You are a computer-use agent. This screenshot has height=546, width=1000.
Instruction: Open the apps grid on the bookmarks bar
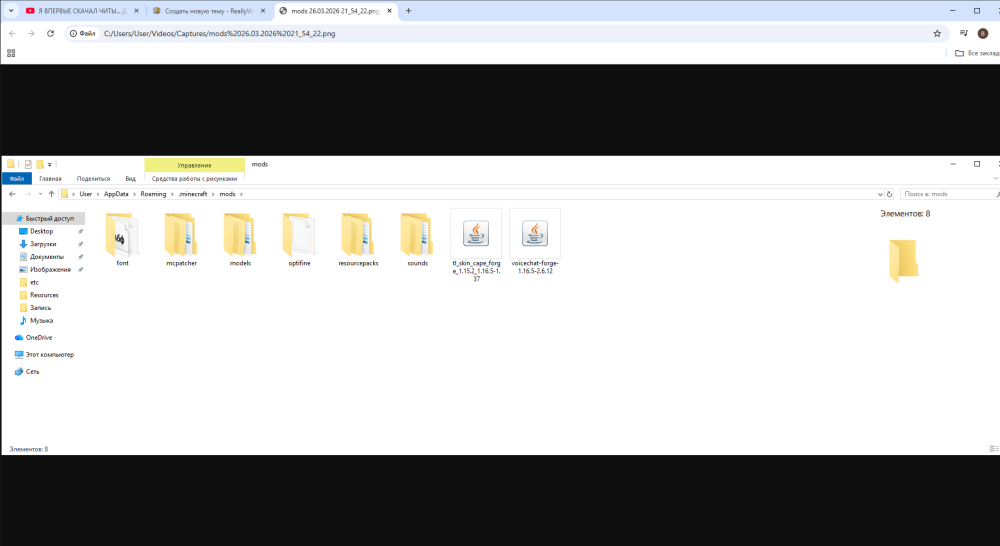[x=11, y=53]
